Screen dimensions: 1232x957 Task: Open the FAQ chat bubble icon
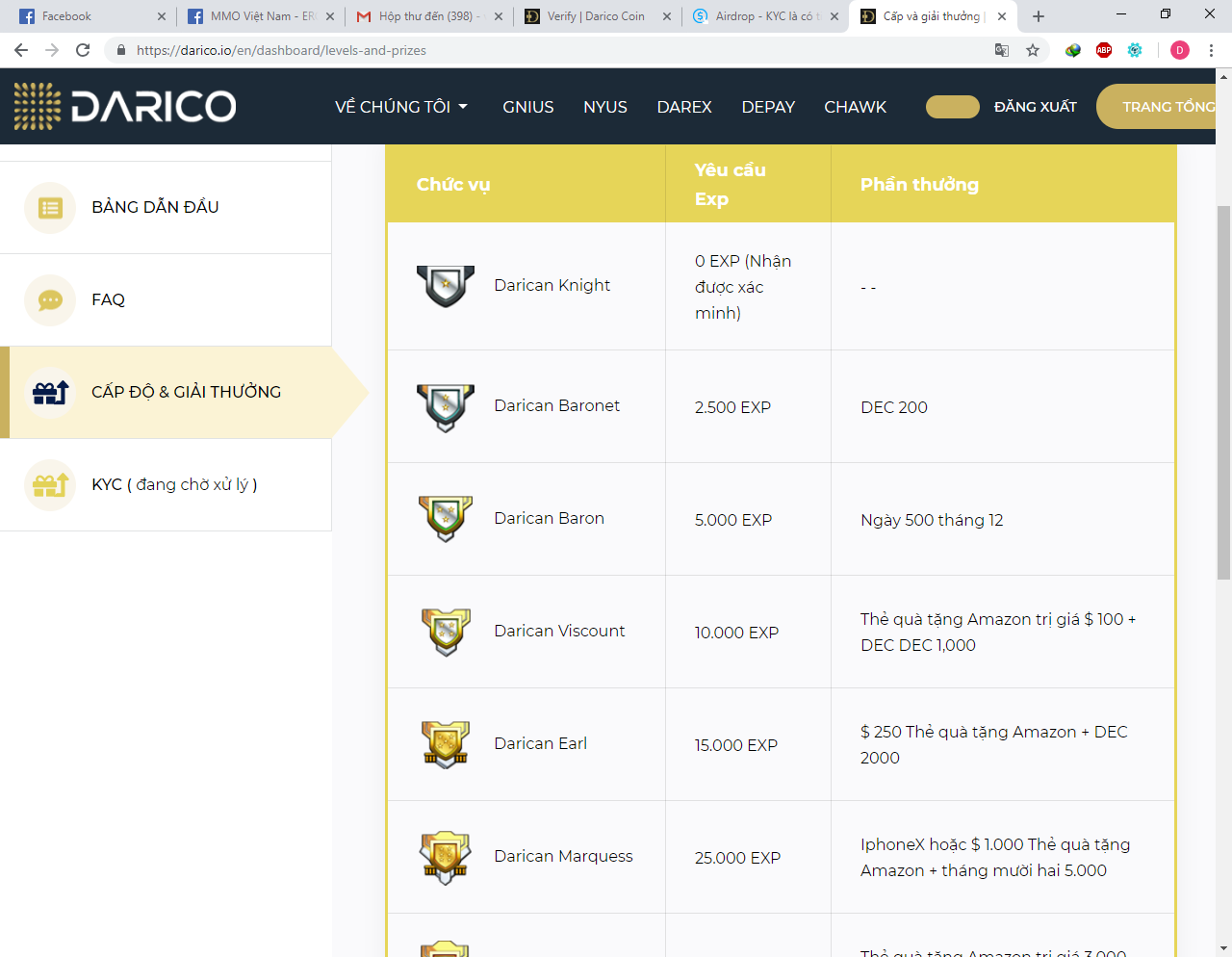tap(50, 300)
